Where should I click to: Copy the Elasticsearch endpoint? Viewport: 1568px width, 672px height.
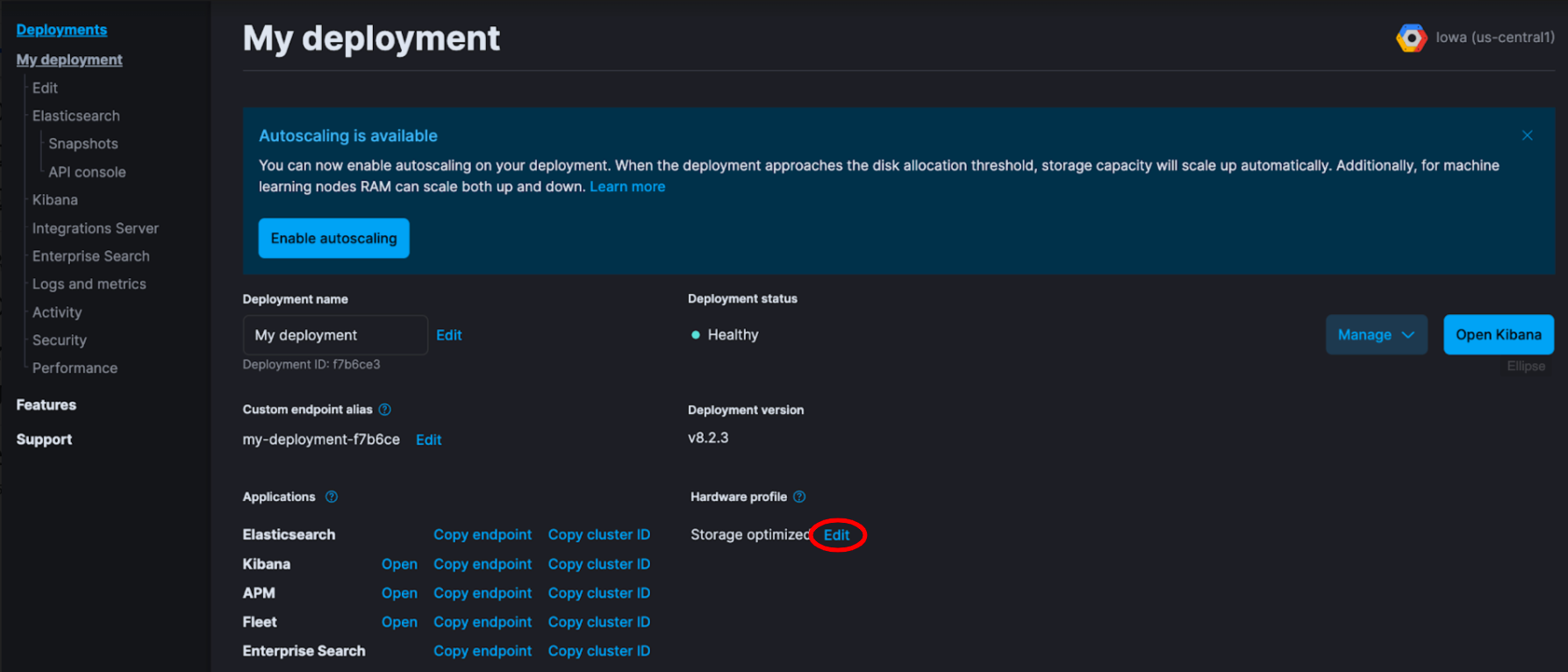point(483,535)
